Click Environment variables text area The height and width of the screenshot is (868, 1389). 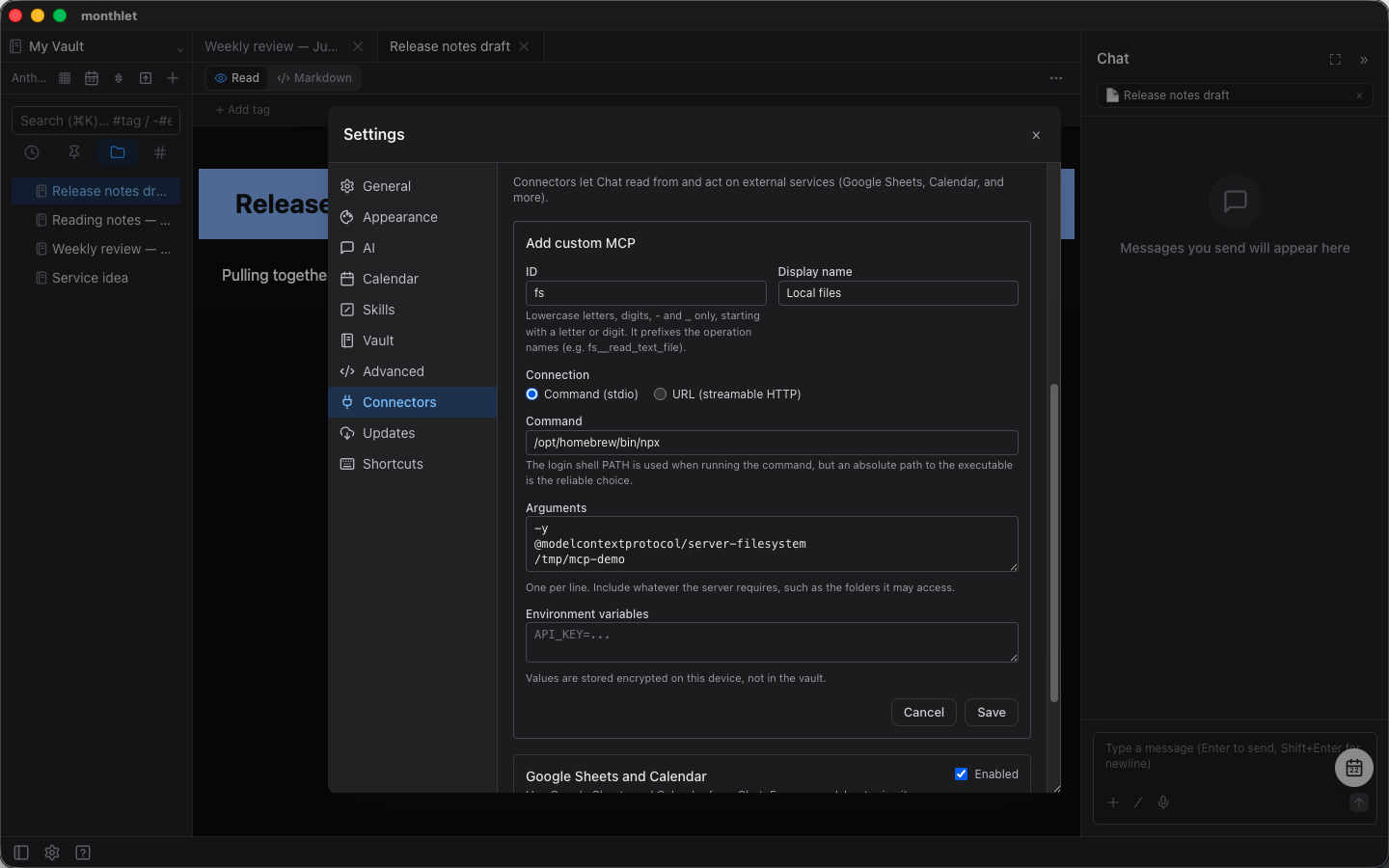[x=772, y=642]
